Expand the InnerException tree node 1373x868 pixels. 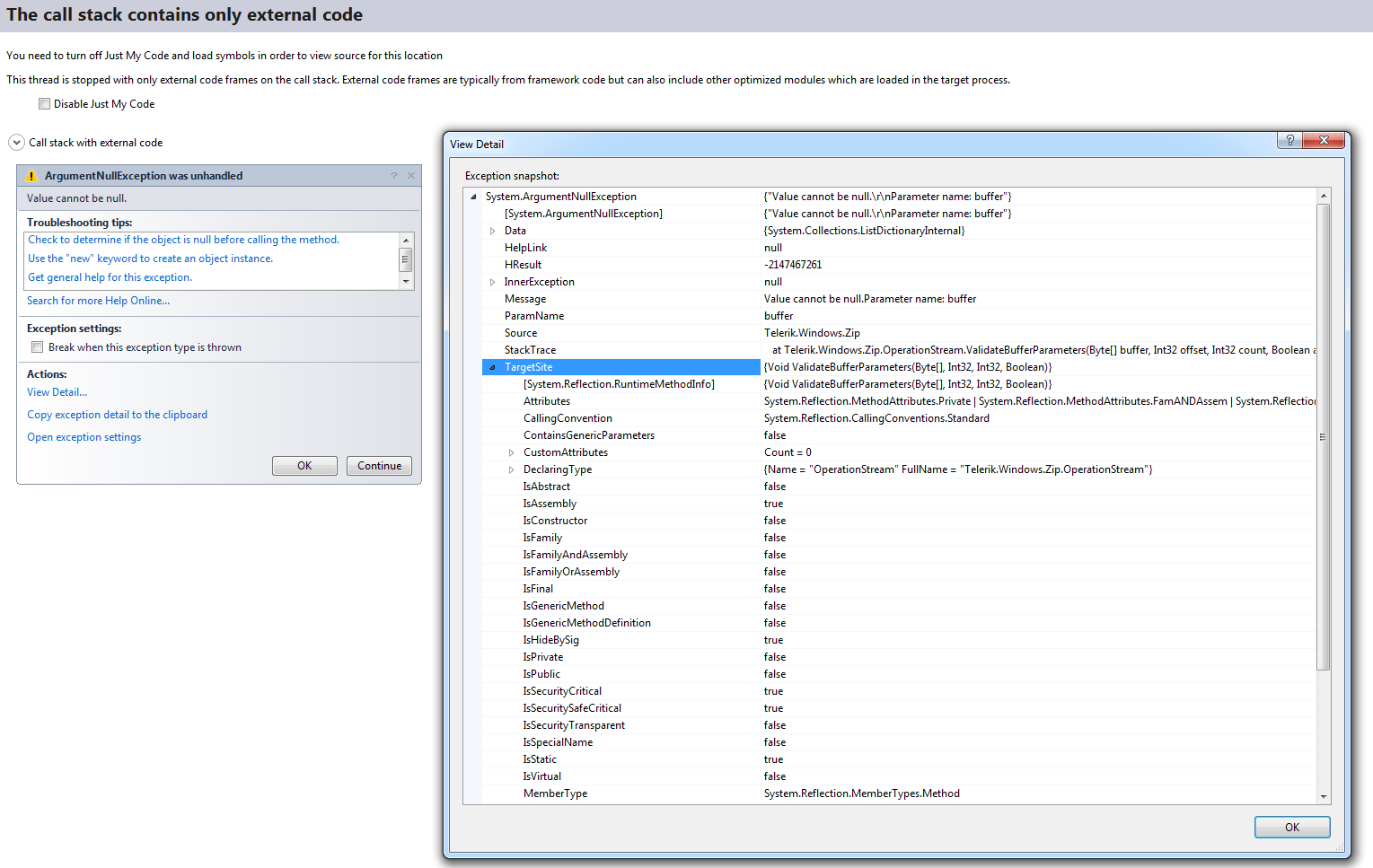[492, 283]
